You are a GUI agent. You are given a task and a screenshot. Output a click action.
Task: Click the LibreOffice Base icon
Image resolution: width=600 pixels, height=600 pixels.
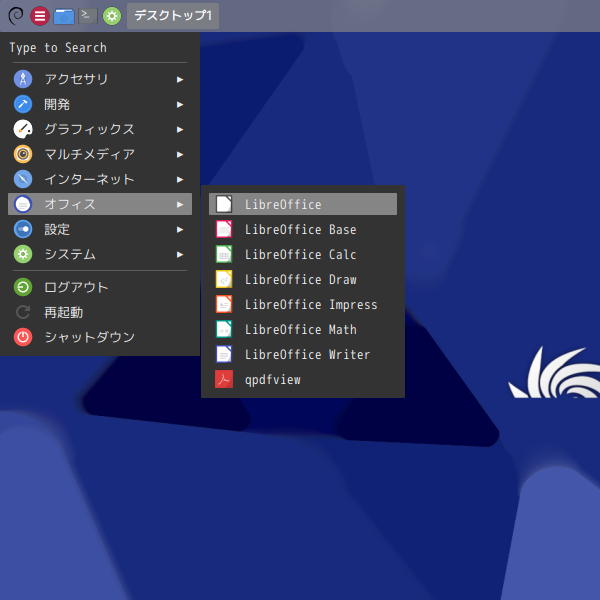[224, 229]
